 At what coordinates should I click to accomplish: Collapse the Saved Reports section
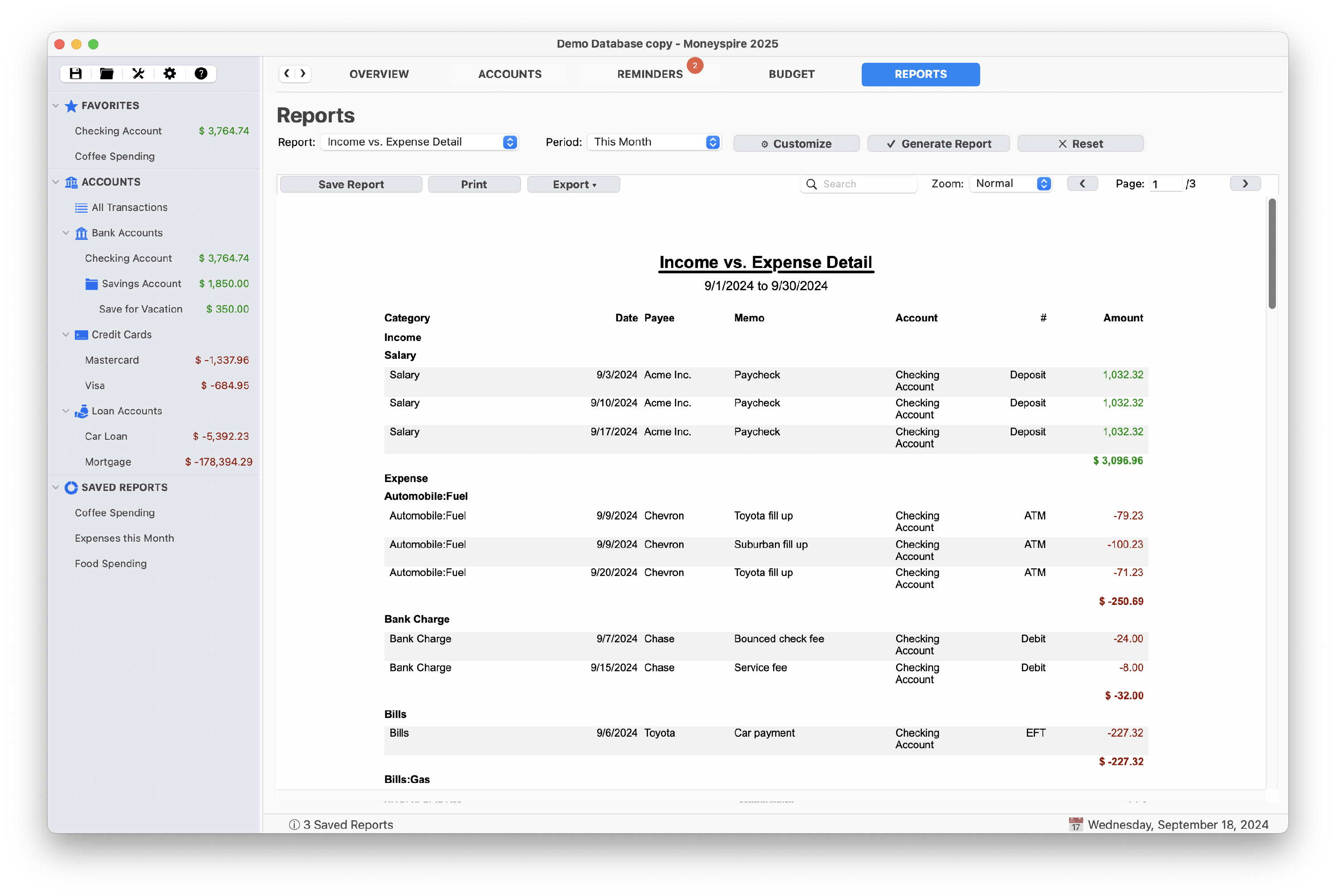tap(56, 487)
